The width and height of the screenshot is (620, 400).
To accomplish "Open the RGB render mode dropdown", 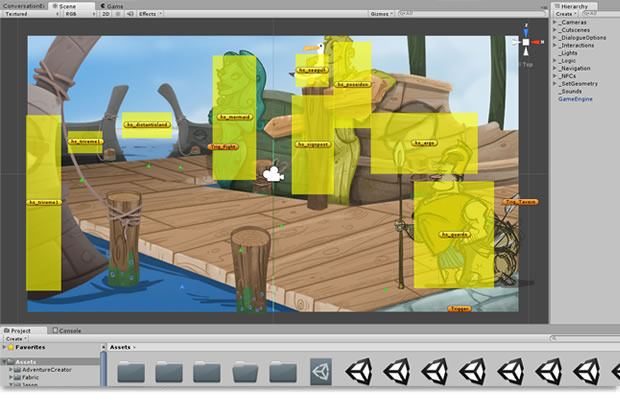I will point(80,13).
